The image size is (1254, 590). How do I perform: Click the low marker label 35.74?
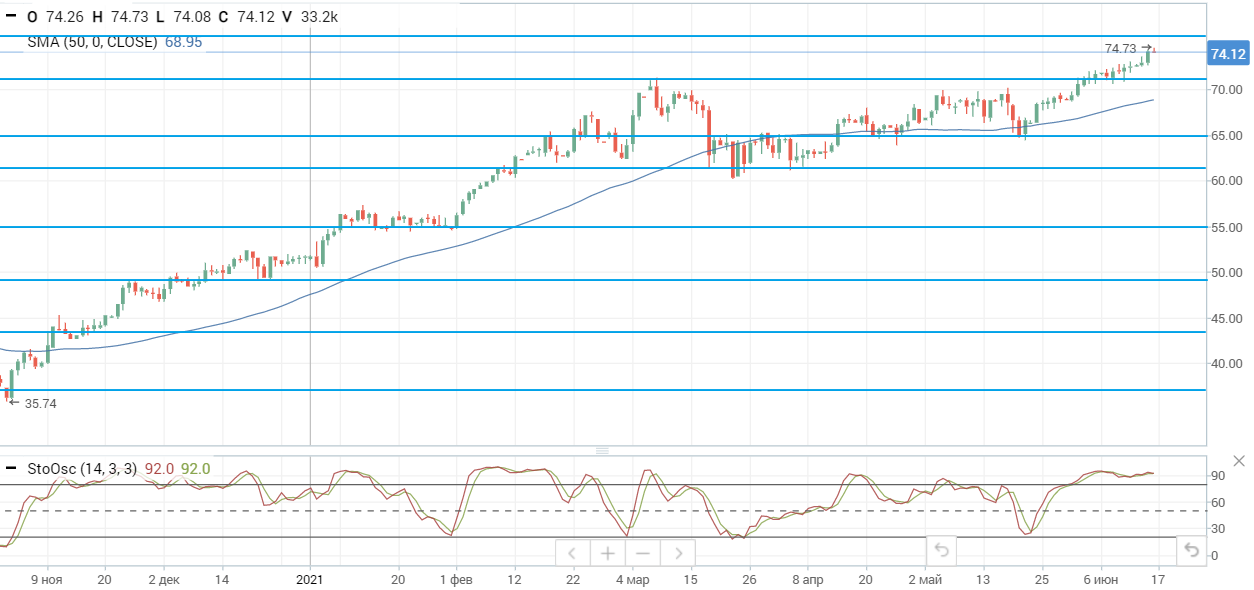coord(40,403)
